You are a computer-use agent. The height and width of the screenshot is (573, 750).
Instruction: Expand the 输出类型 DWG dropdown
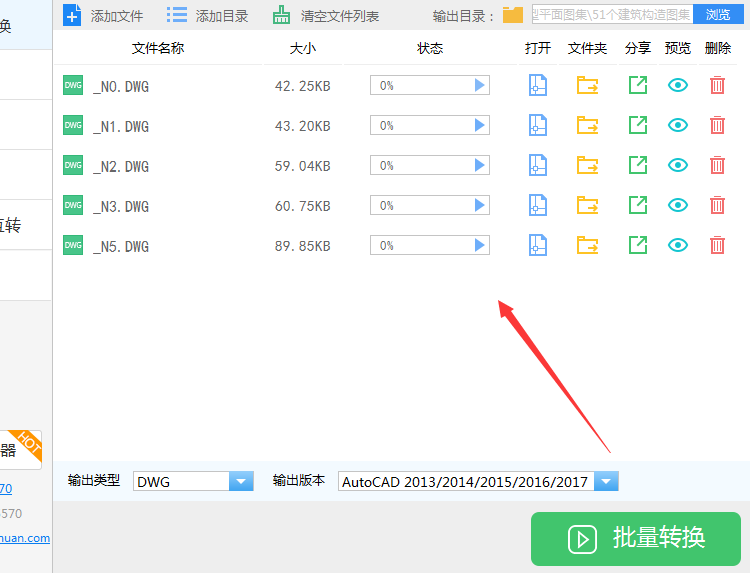click(241, 482)
